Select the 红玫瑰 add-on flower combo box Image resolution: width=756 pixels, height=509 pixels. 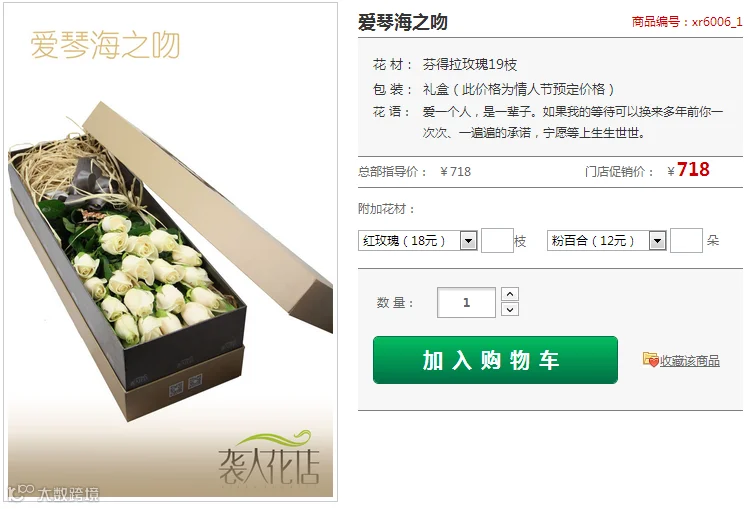418,241
